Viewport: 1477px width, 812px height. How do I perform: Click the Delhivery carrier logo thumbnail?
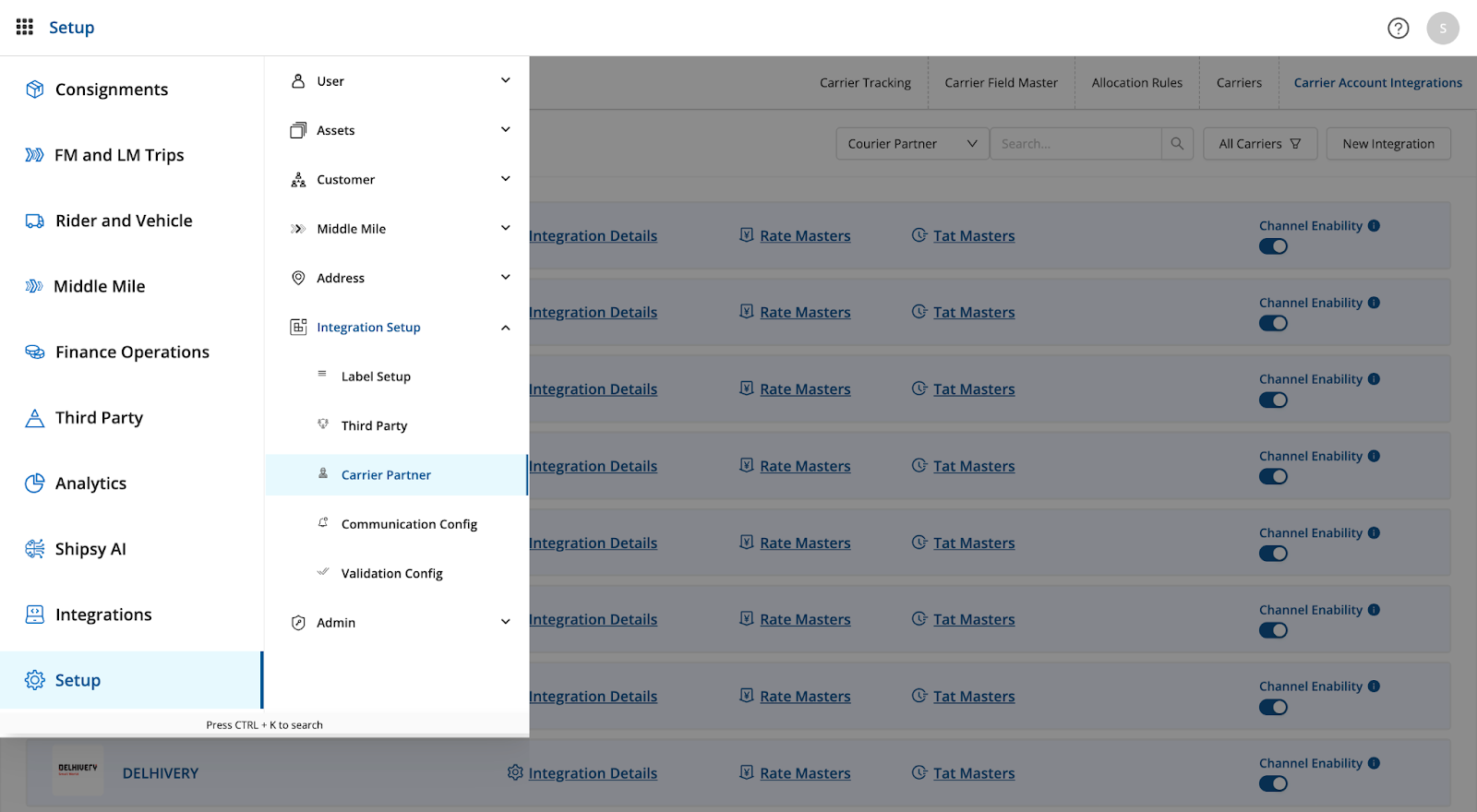point(78,769)
